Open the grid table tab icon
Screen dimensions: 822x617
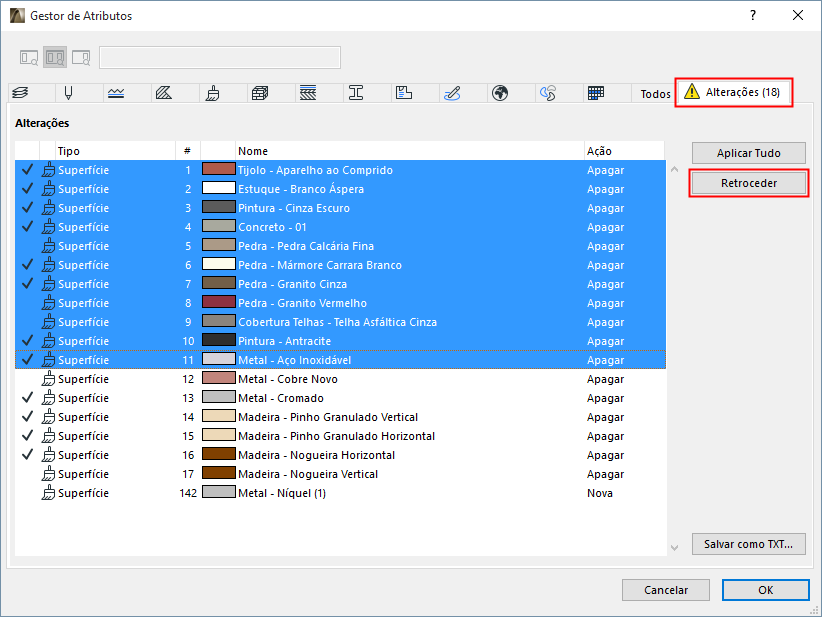tap(596, 93)
